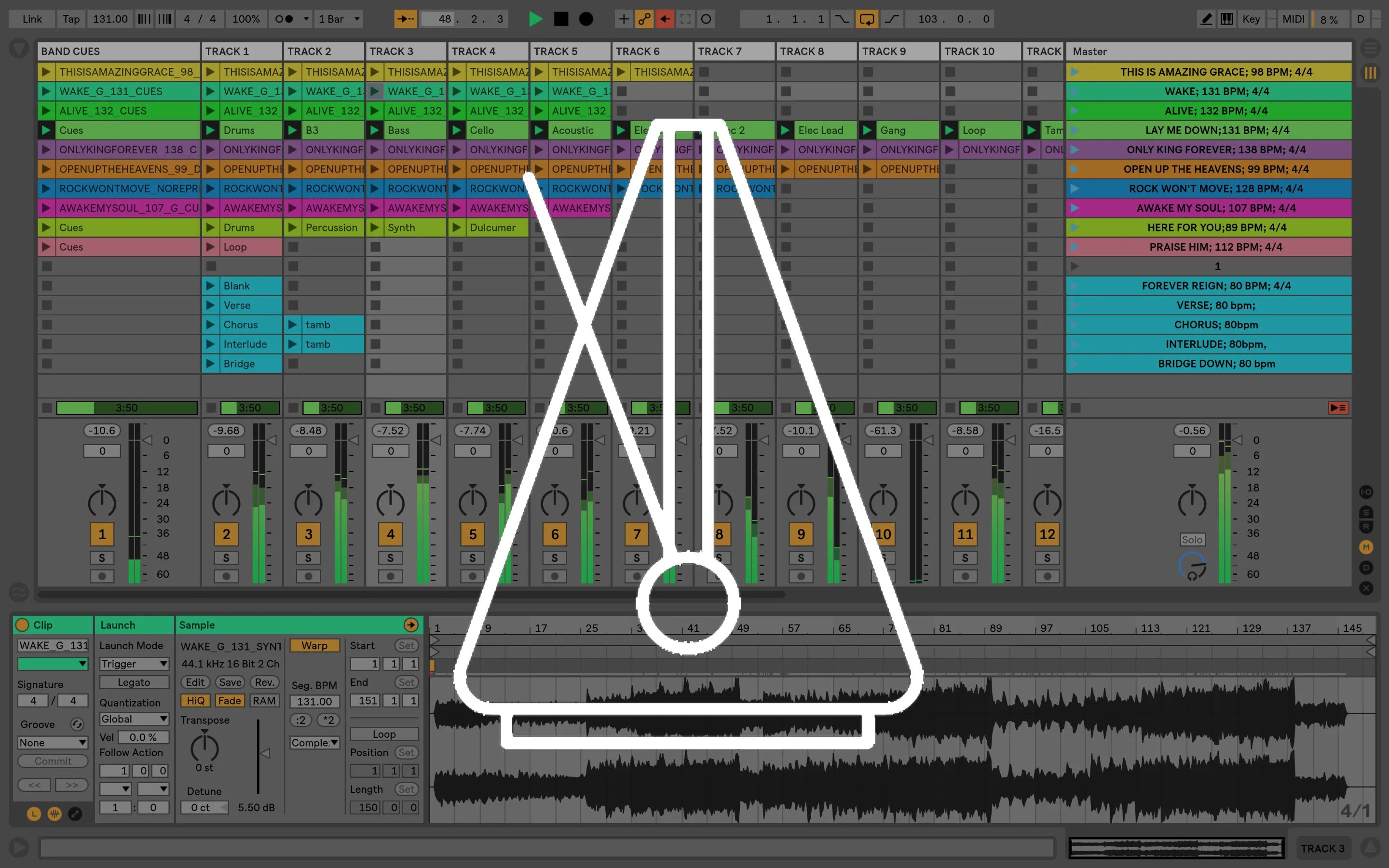Click the HIQ quality toggle button
The image size is (1389, 868).
(196, 700)
